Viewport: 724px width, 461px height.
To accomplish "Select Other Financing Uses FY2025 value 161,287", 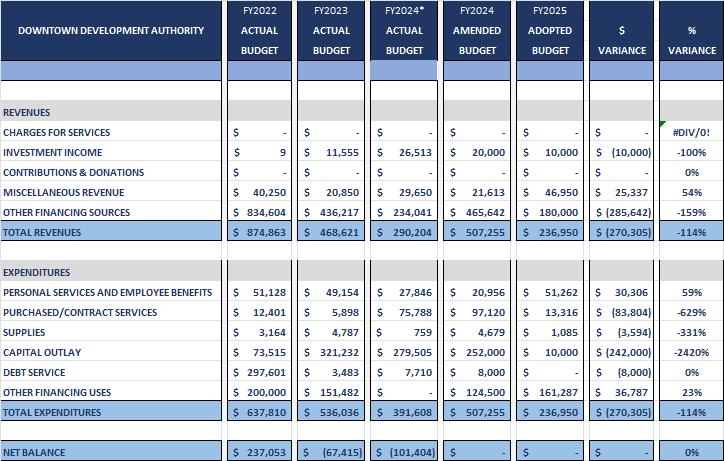I will coord(550,393).
